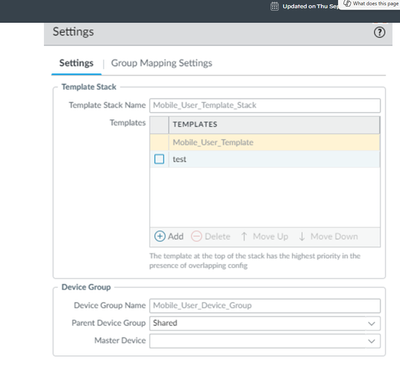Viewport: 400px width, 369px height.
Task: Click the Template Stack Name label
Action: coord(107,105)
